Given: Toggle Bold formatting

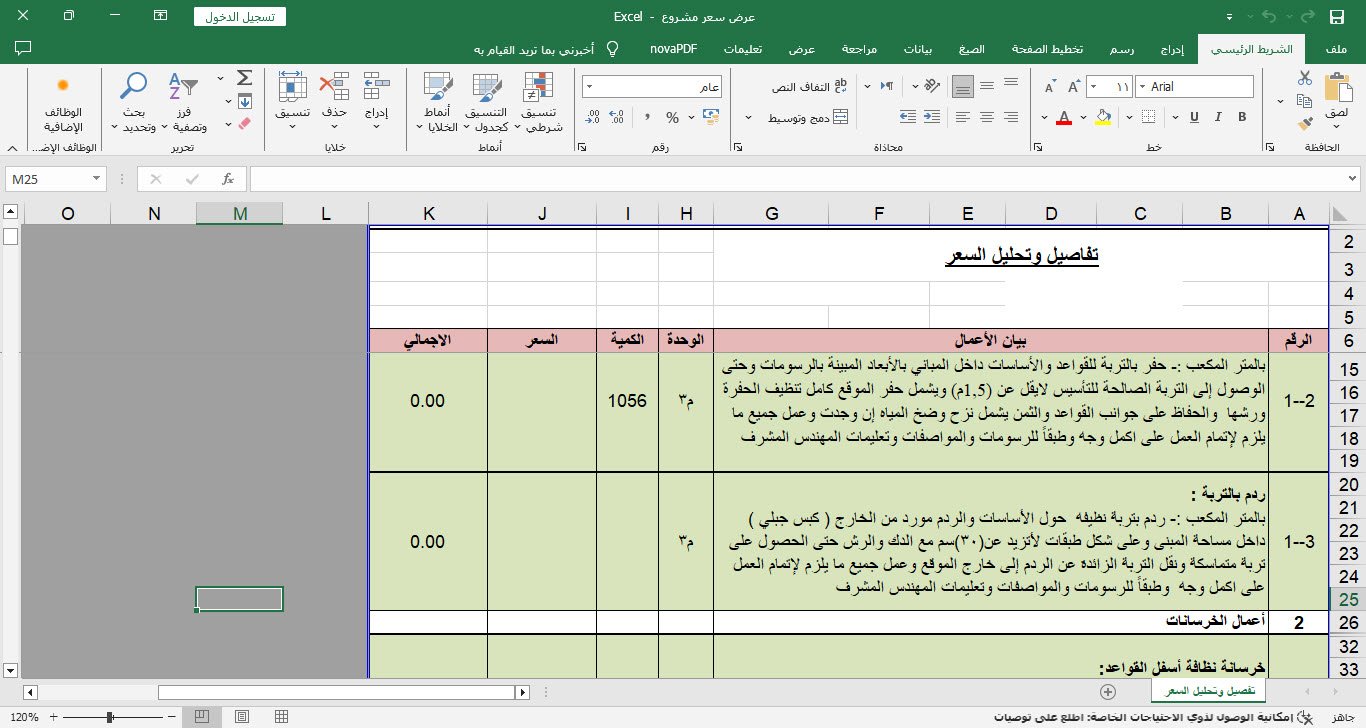Looking at the screenshot, I should tap(1242, 118).
